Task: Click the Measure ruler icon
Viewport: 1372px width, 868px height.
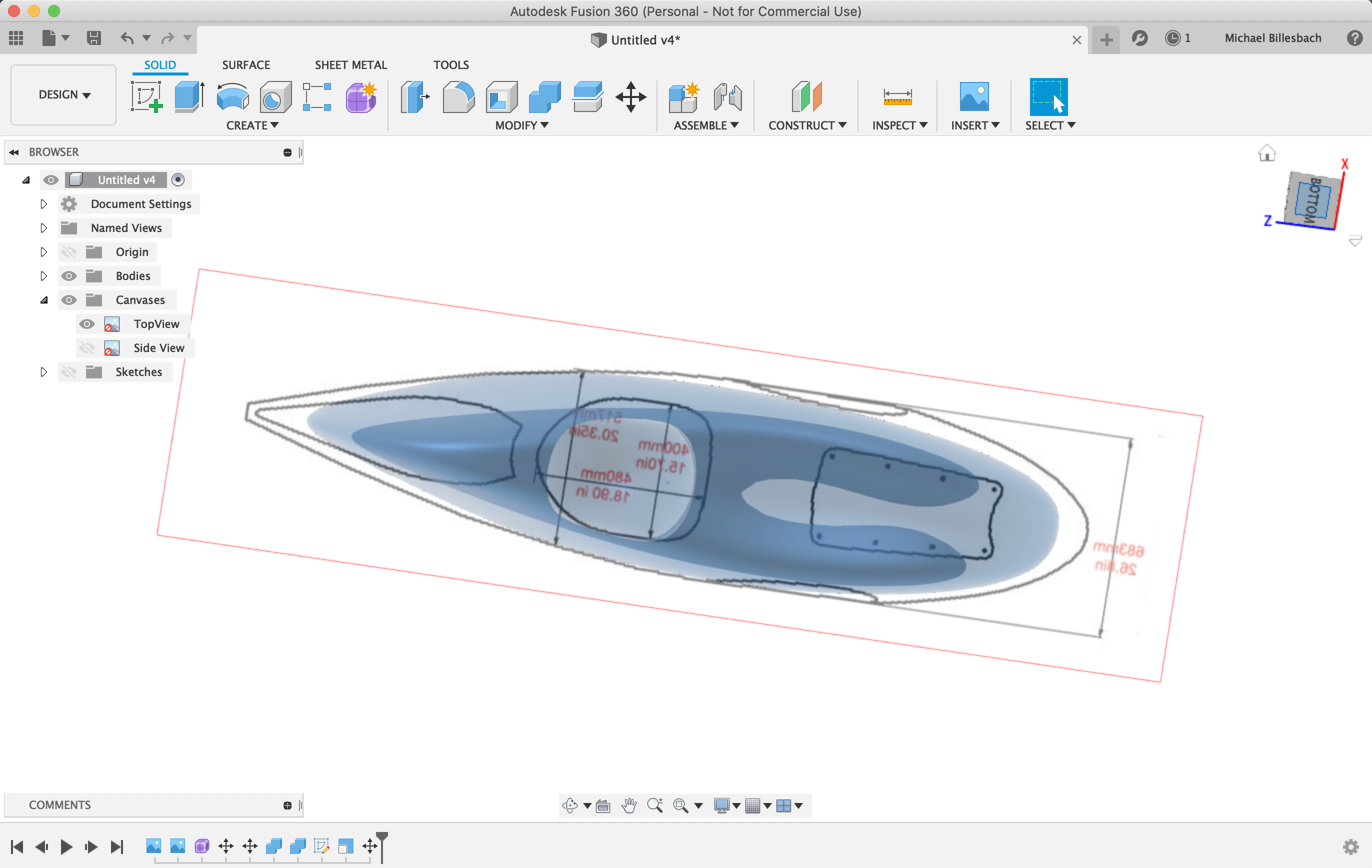Action: click(x=897, y=96)
